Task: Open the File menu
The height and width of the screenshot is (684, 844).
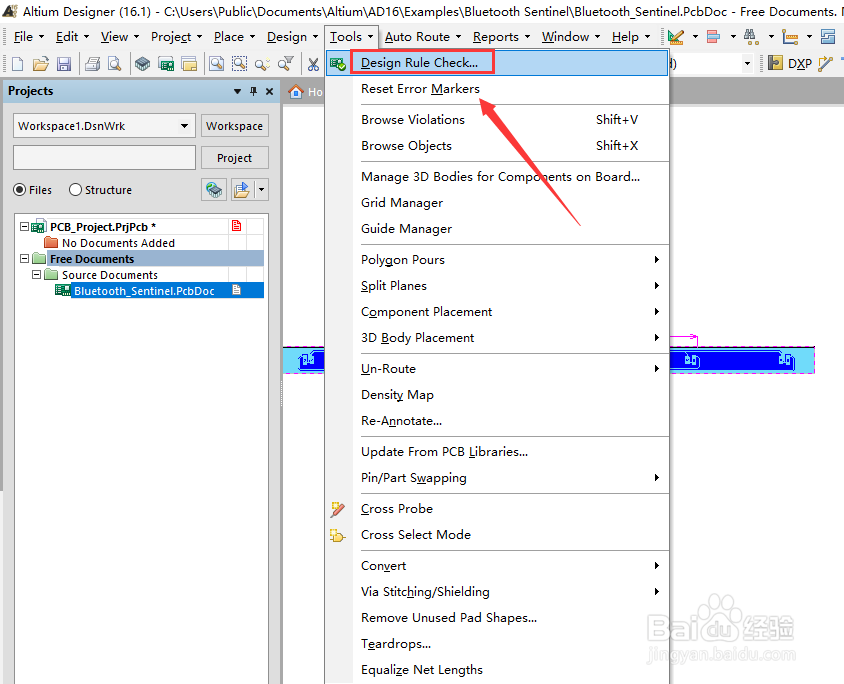Action: click(28, 37)
